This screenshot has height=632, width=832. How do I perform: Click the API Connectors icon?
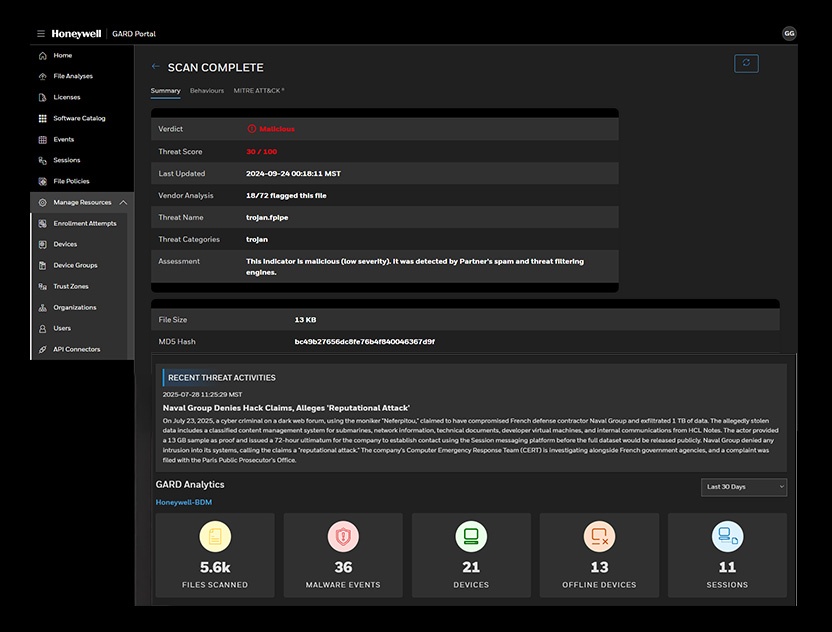[x=42, y=350]
